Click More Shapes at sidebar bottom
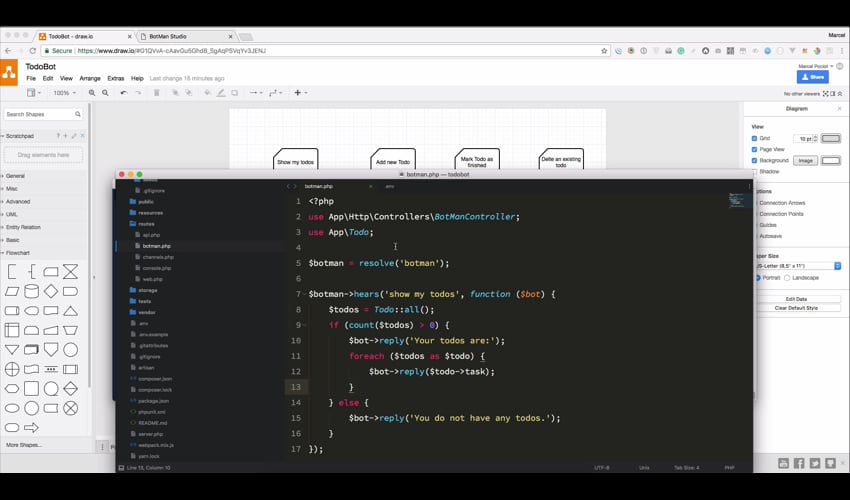This screenshot has width=850, height=500. coord(23,445)
